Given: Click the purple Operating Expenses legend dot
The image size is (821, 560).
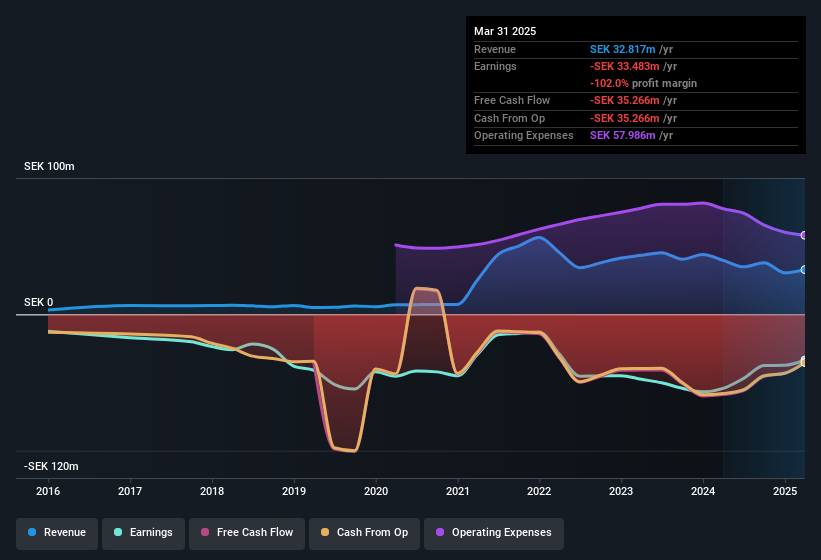Looking at the screenshot, I should coord(440,532).
